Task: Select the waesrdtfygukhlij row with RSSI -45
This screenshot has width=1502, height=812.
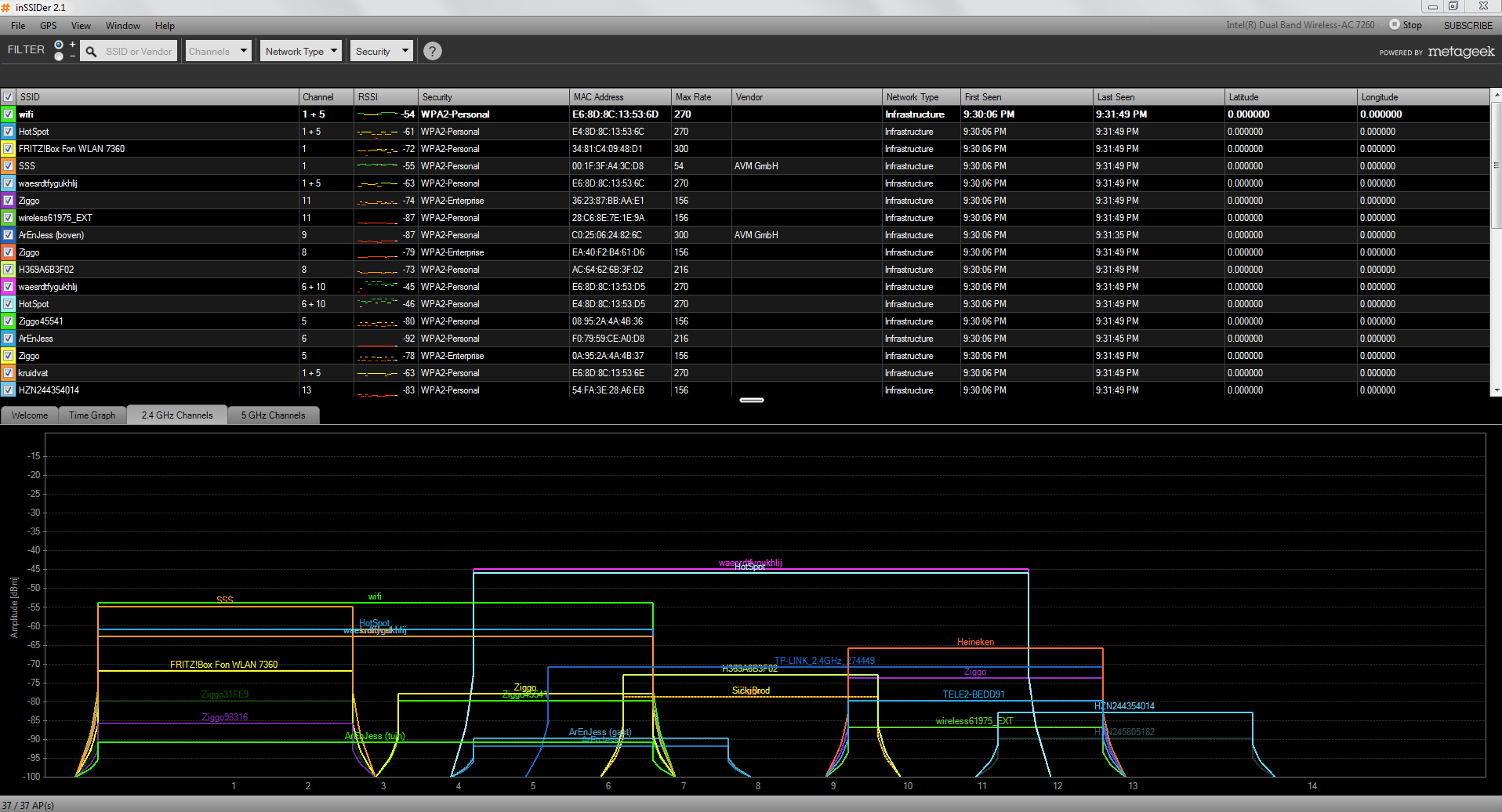Action: click(x=745, y=287)
